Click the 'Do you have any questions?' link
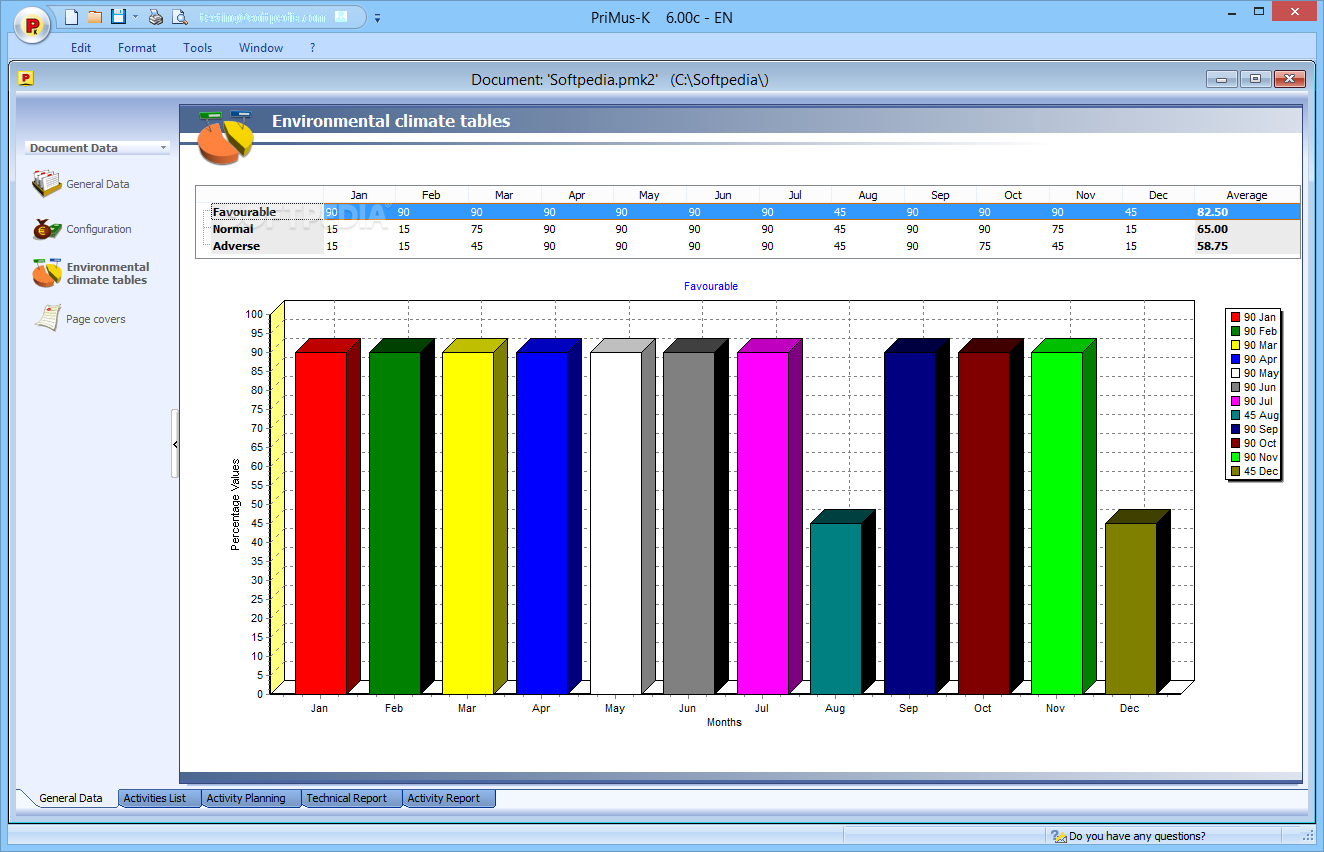1324x852 pixels. click(x=1137, y=836)
